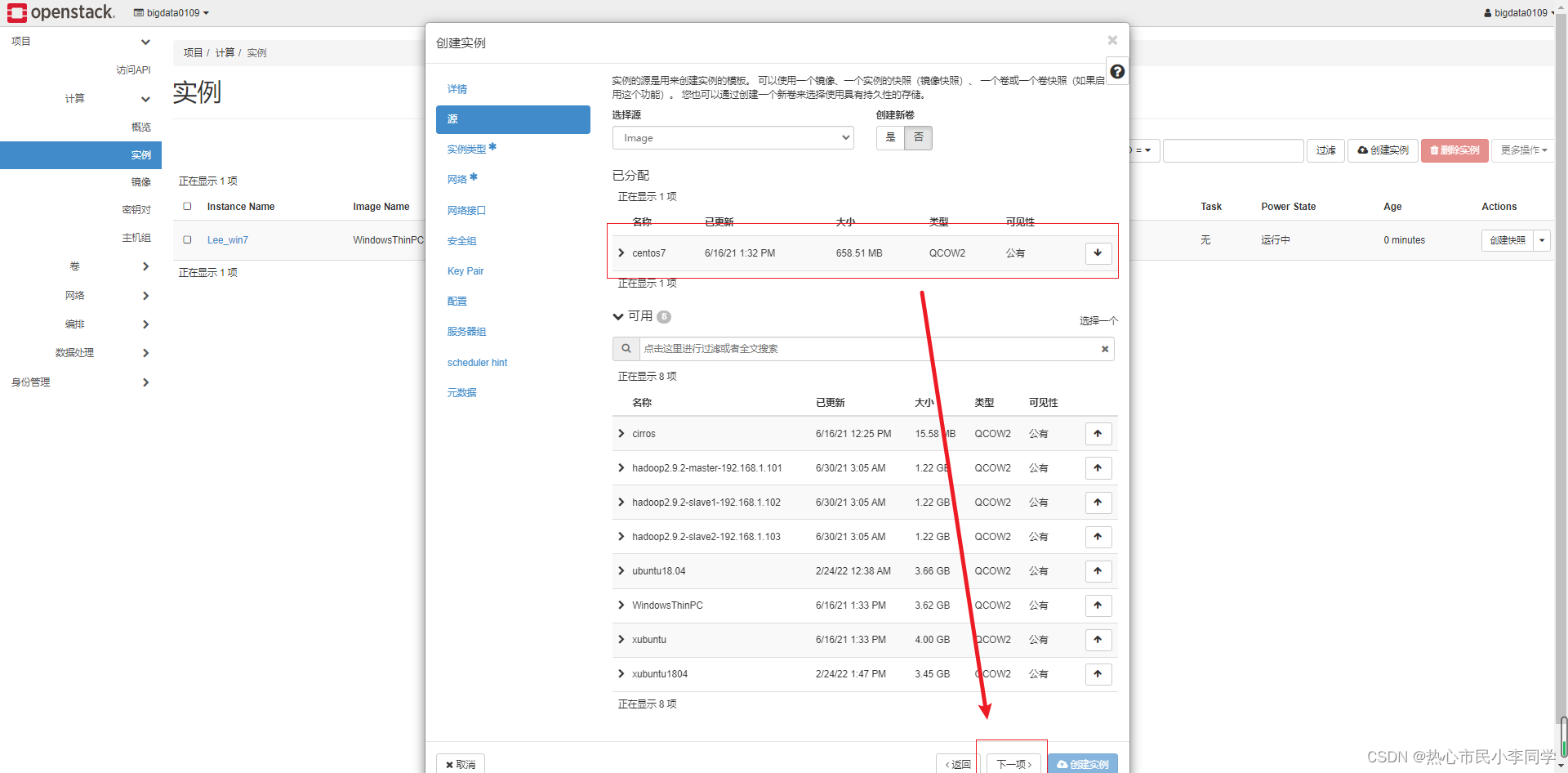This screenshot has height=773, width=1568.
Task: Switch to the Key Pair tab
Action: coord(465,271)
